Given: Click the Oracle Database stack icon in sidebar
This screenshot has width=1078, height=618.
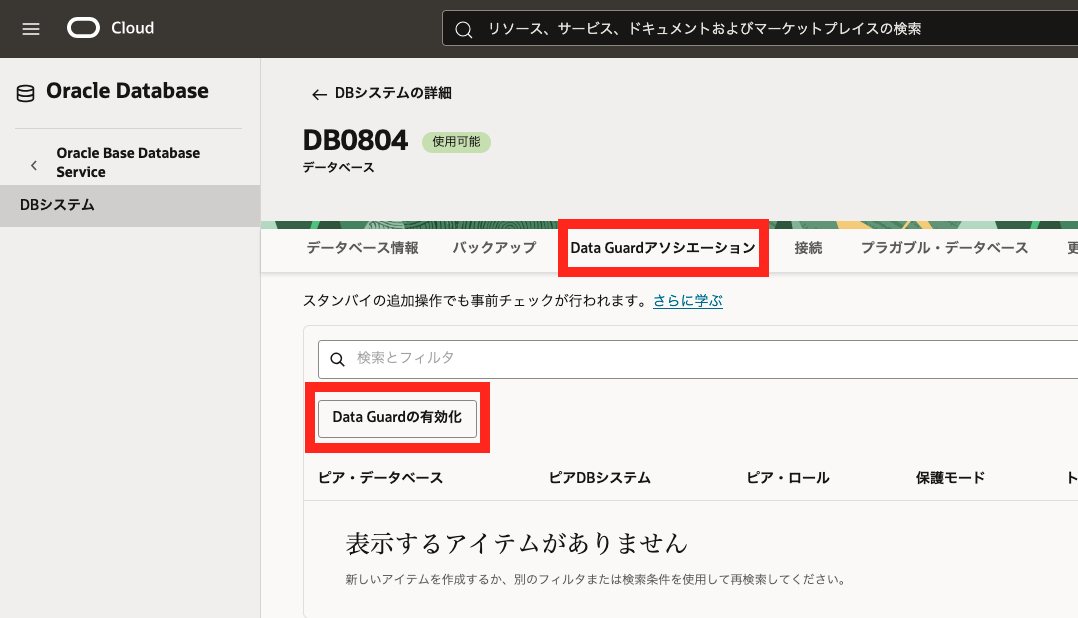Looking at the screenshot, I should [25, 93].
